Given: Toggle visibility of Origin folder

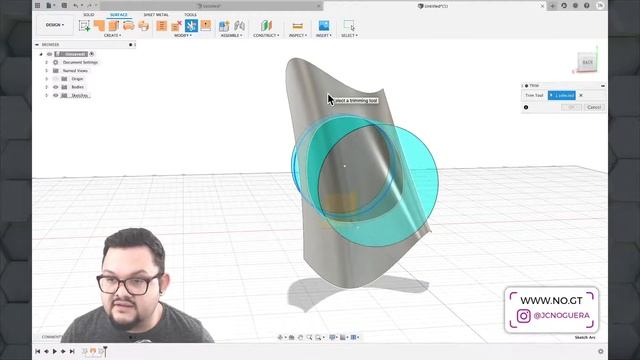Looking at the screenshot, I should (x=56, y=79).
